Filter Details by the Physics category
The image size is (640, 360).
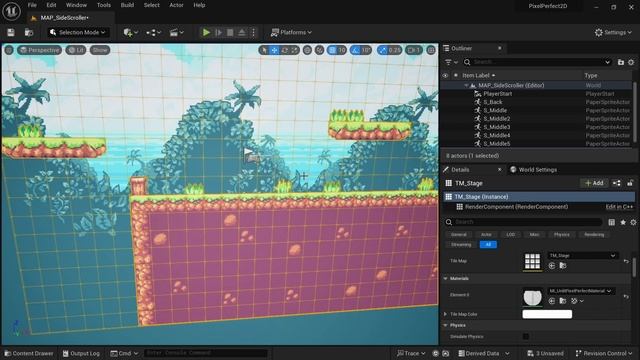tap(562, 235)
